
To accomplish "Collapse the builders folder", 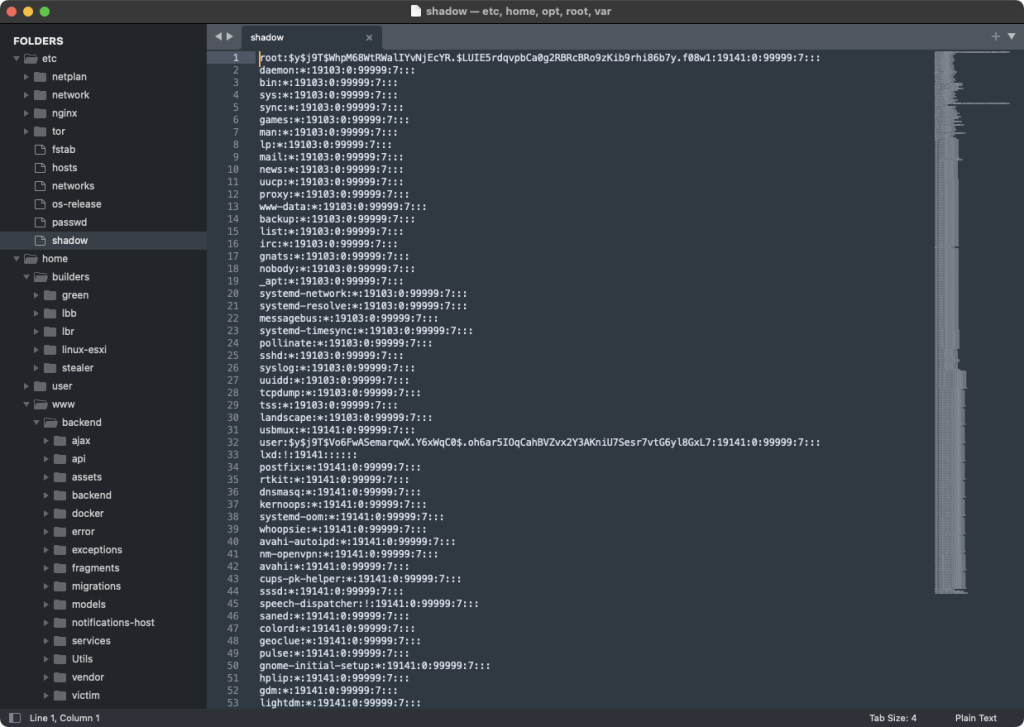I will click(25, 277).
